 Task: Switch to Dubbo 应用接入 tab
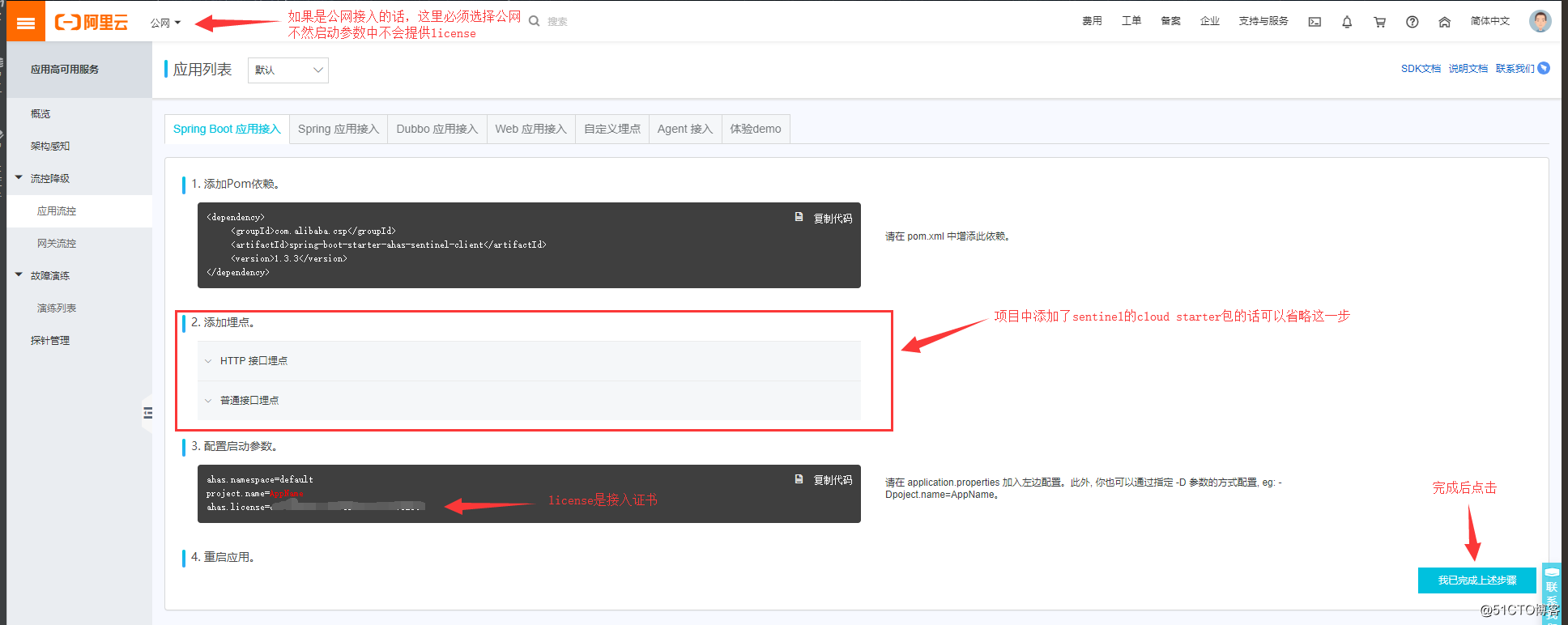pyautogui.click(x=437, y=129)
